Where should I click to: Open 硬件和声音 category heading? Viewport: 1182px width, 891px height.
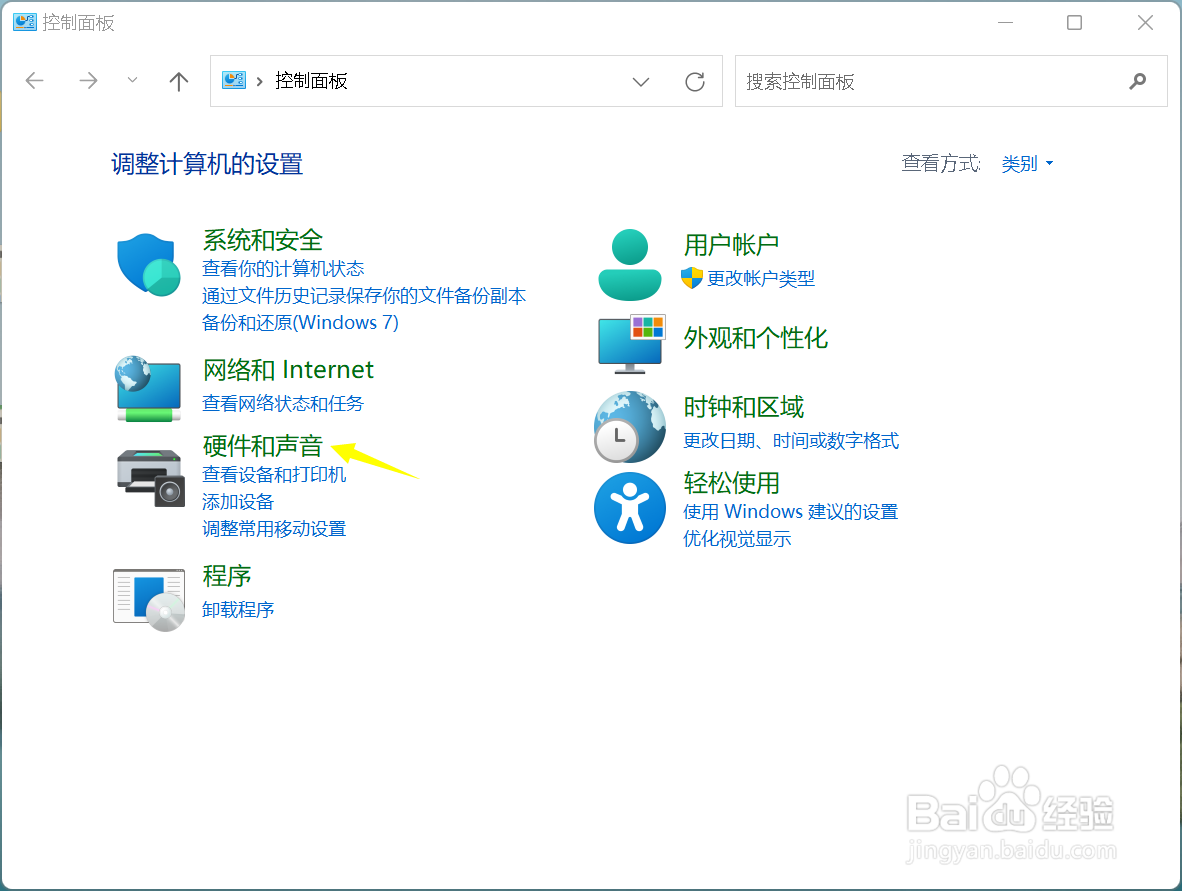[x=262, y=446]
